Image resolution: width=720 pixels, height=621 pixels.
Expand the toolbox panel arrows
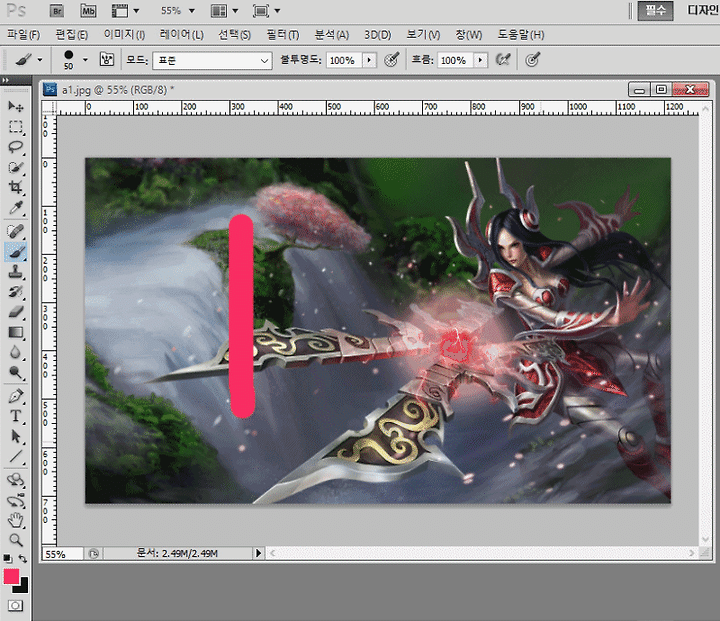[6, 80]
